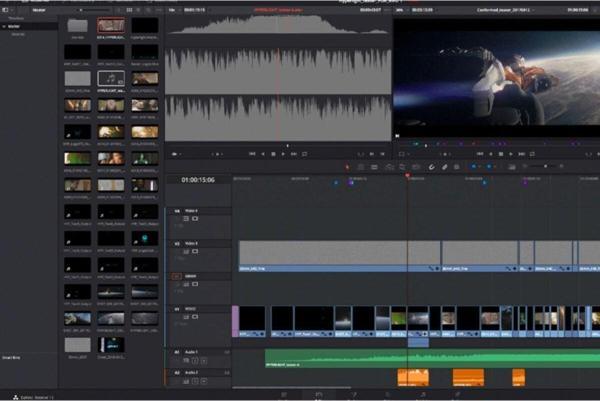Activate the trim edit mode tool

click(x=360, y=167)
